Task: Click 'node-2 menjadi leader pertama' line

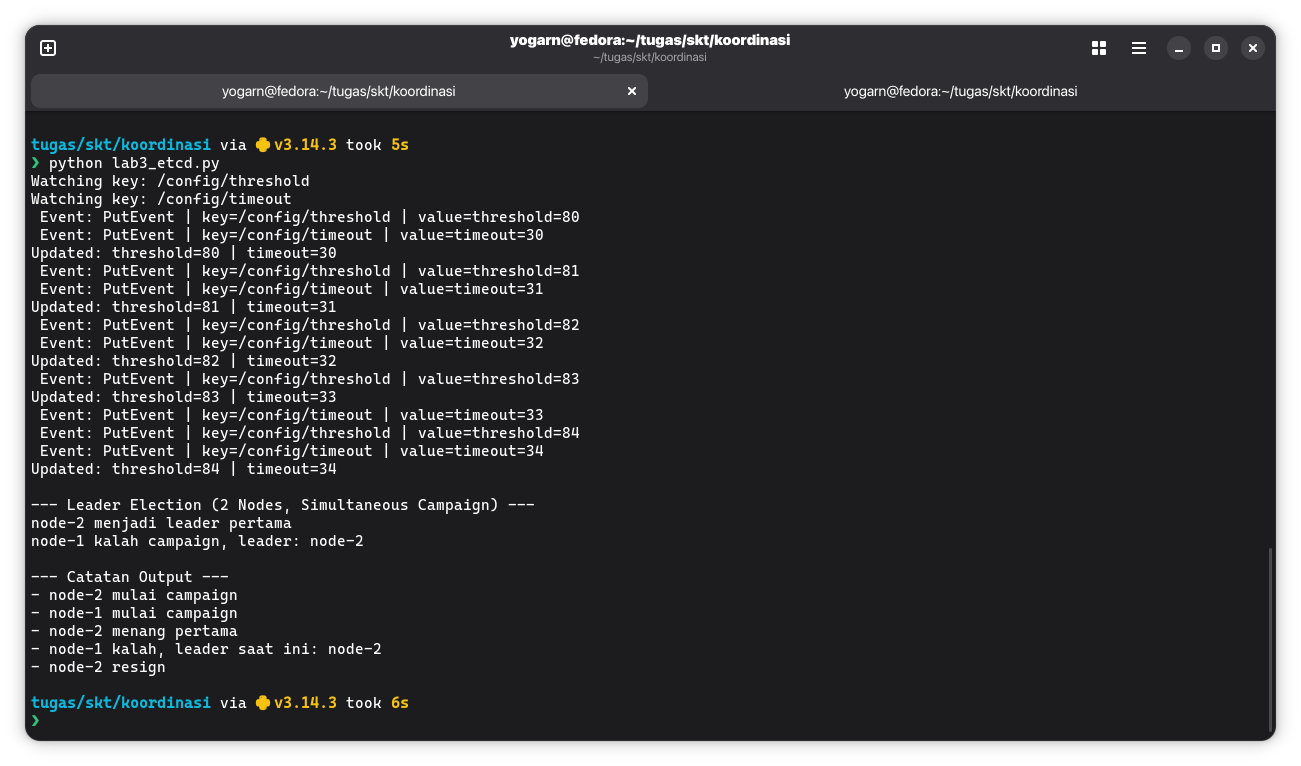Action: tap(161, 523)
